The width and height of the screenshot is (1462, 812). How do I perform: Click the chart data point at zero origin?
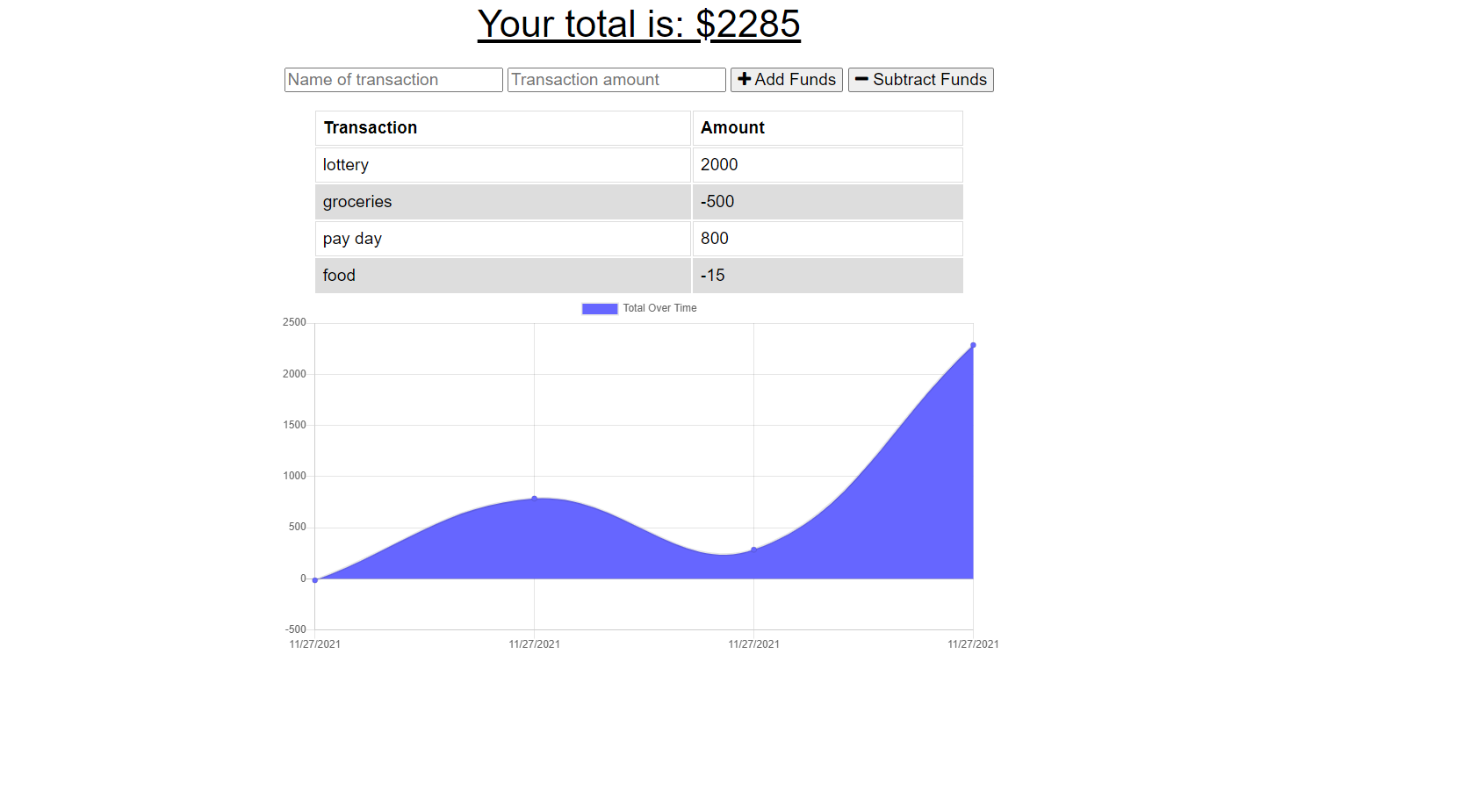click(315, 580)
